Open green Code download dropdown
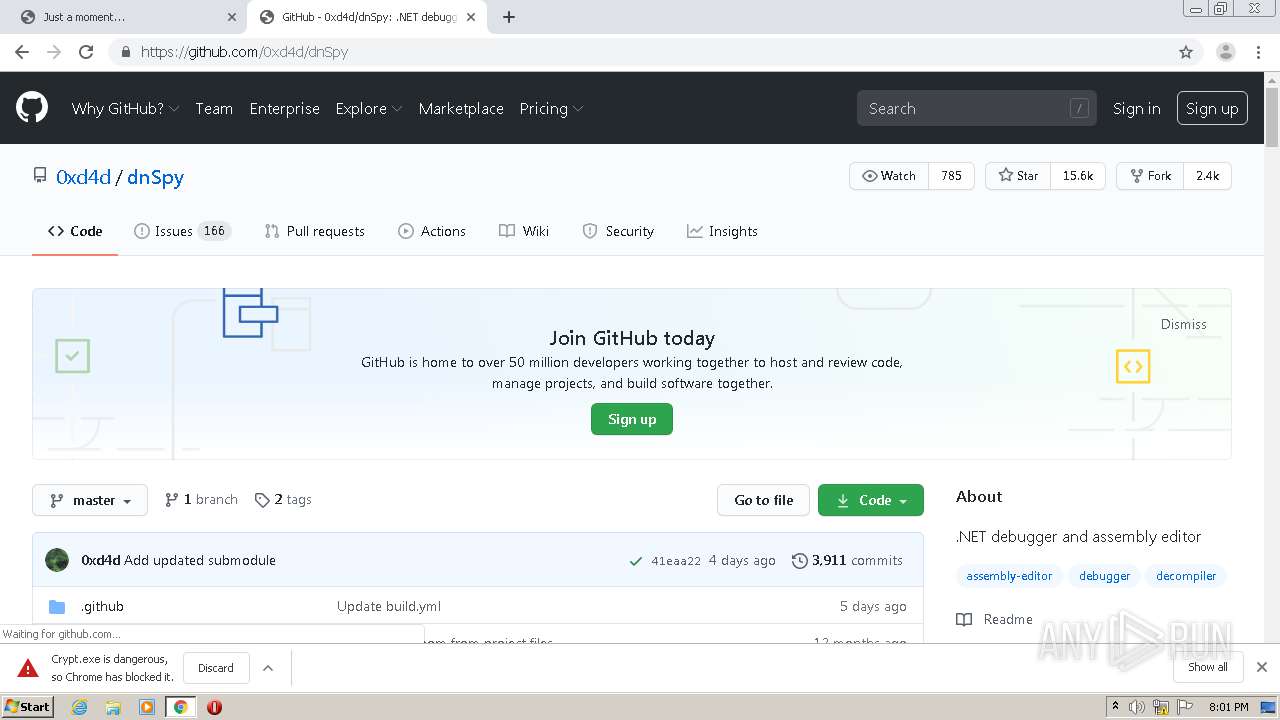Screen dimensions: 1280x720 click(871, 500)
